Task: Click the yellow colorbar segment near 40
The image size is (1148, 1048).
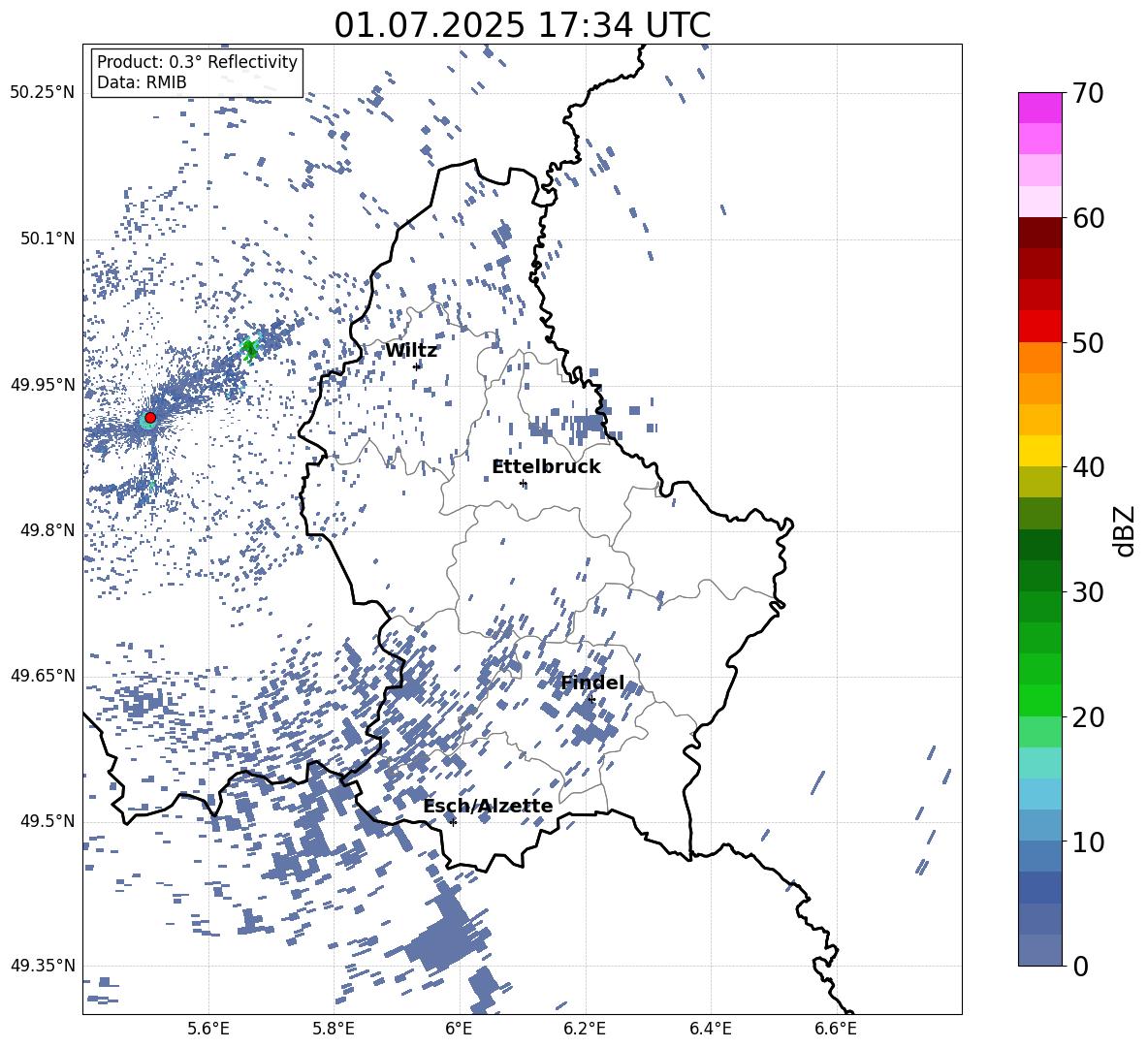Action: point(1039,451)
